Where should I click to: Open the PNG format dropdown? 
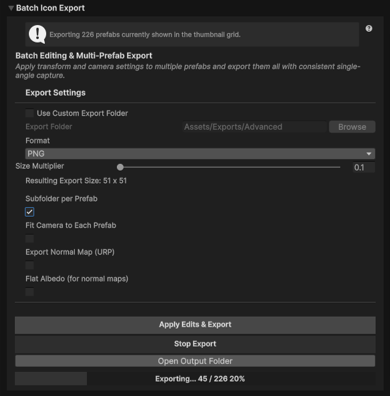200,154
